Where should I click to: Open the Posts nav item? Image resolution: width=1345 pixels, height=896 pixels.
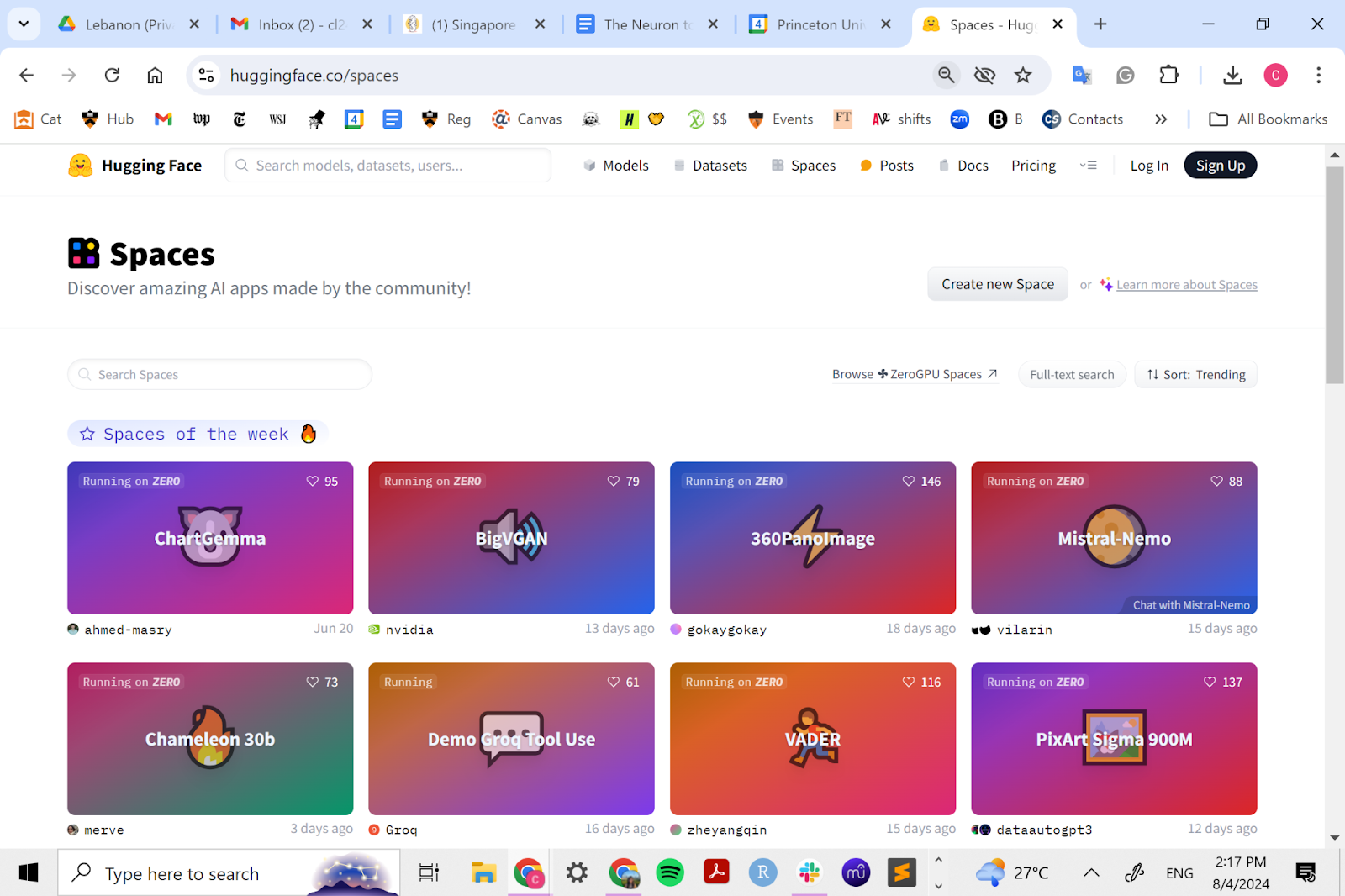887,166
